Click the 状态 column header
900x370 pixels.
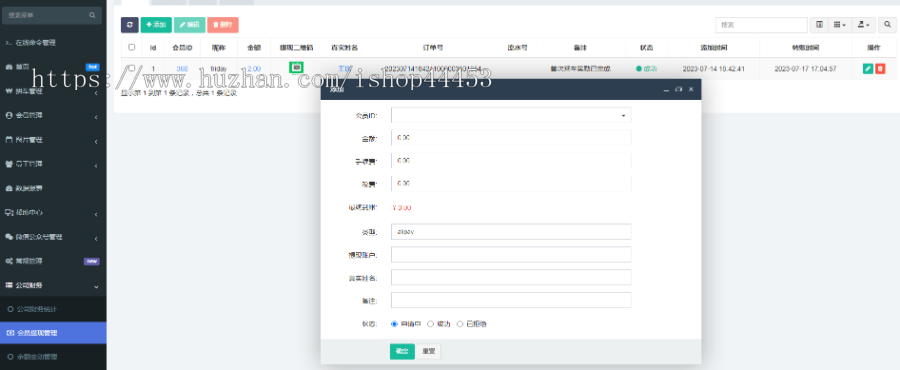point(646,48)
